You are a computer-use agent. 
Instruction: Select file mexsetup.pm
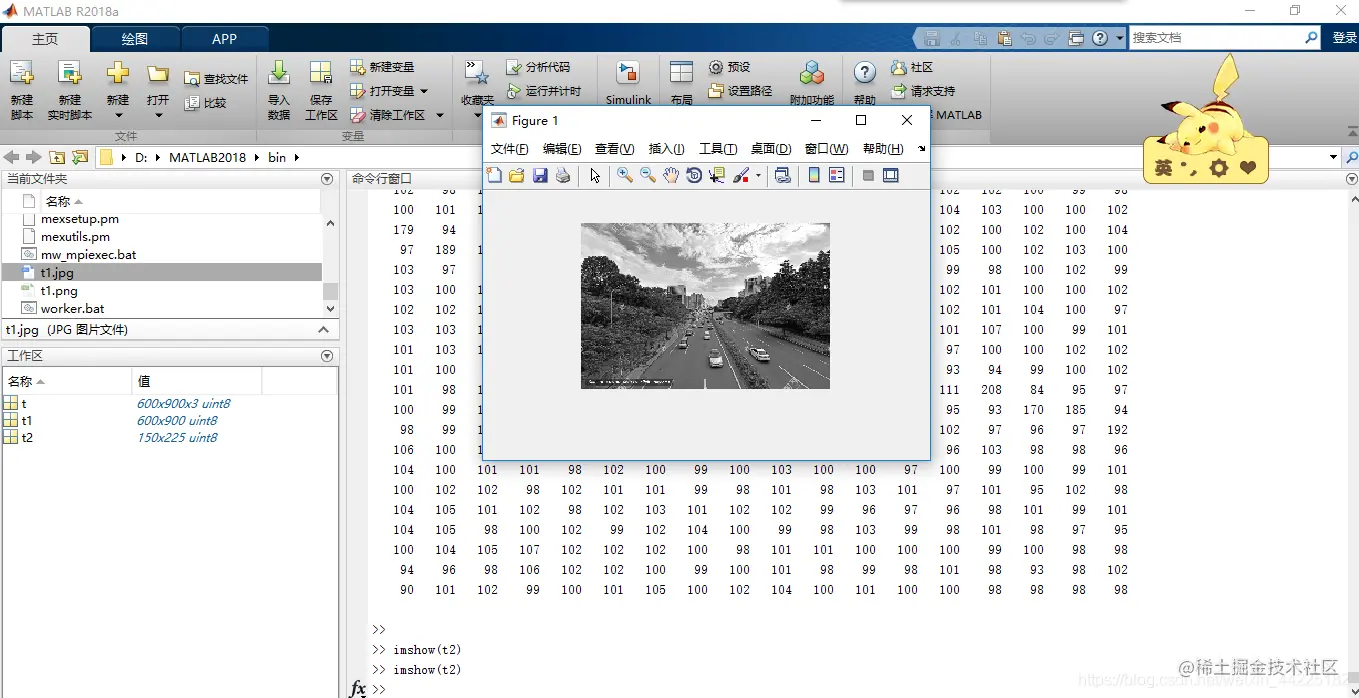[80, 219]
